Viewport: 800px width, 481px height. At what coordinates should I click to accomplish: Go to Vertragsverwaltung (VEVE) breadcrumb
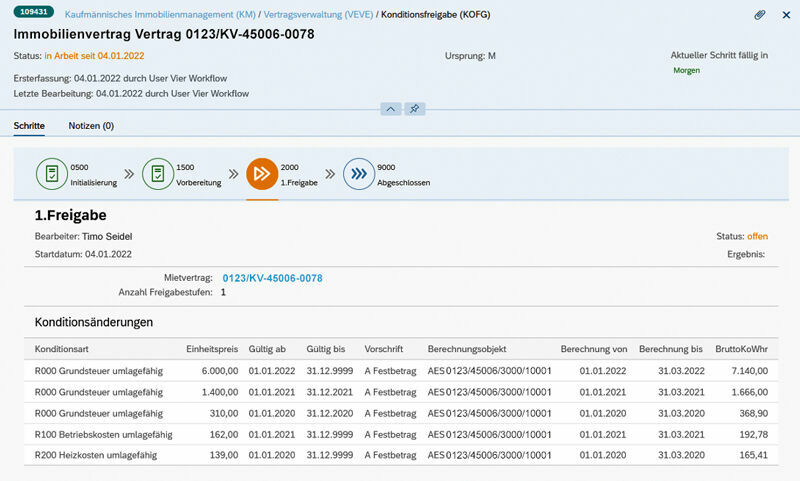click(x=317, y=15)
